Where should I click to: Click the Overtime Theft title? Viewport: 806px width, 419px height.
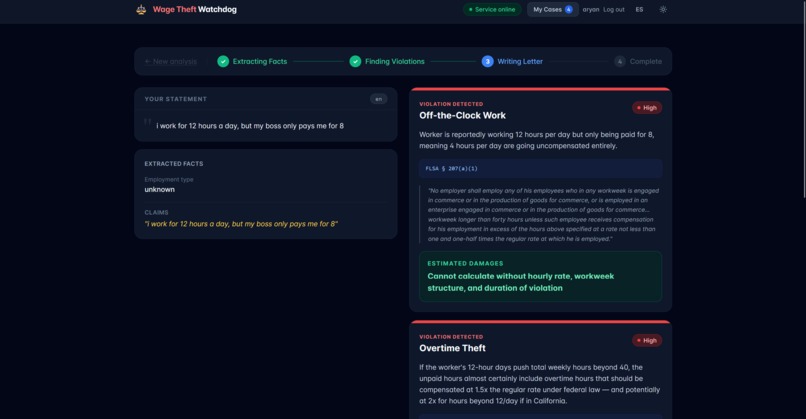(x=452, y=348)
